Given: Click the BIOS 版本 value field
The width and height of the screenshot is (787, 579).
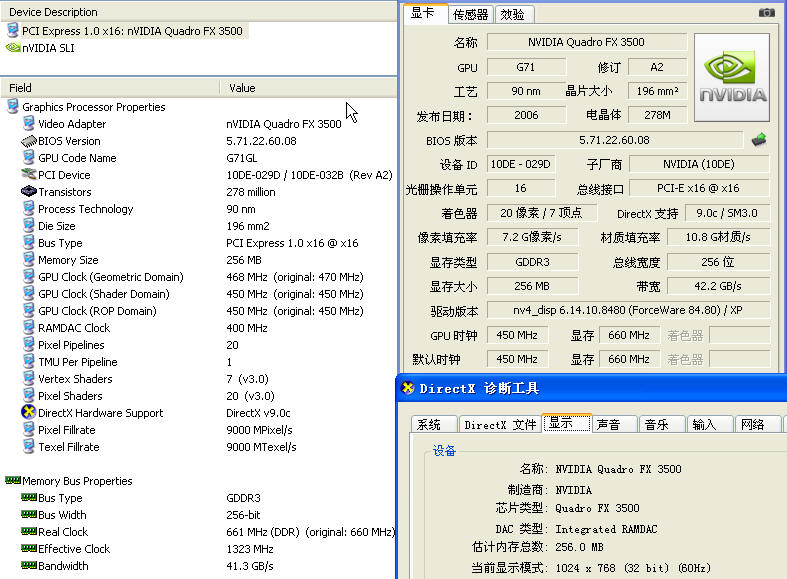Looking at the screenshot, I should 614,140.
